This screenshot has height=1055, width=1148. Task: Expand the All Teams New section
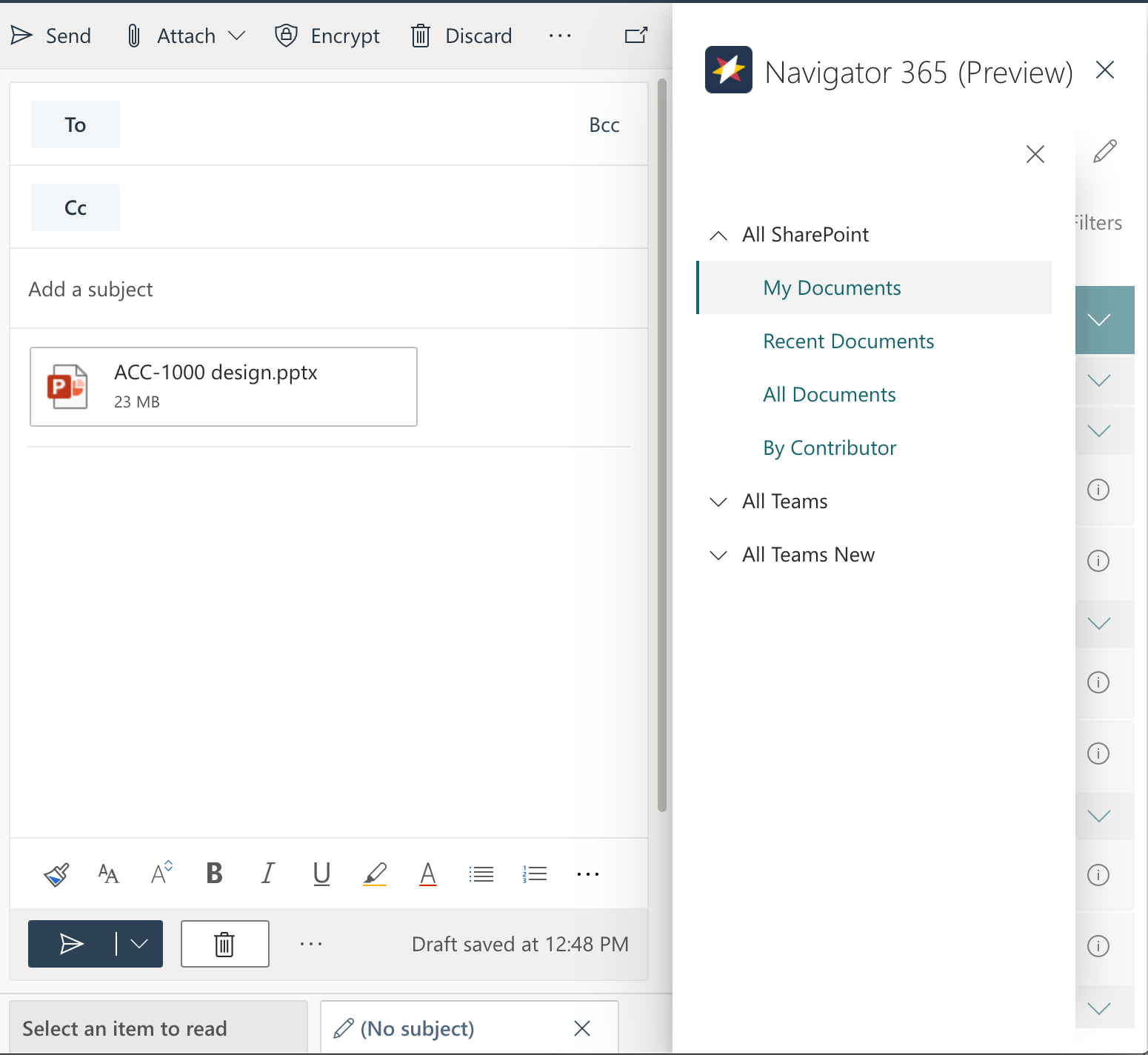click(x=718, y=555)
